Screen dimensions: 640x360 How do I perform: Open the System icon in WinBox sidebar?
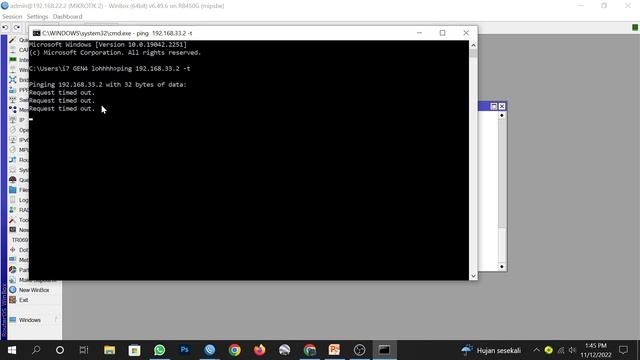[13, 170]
